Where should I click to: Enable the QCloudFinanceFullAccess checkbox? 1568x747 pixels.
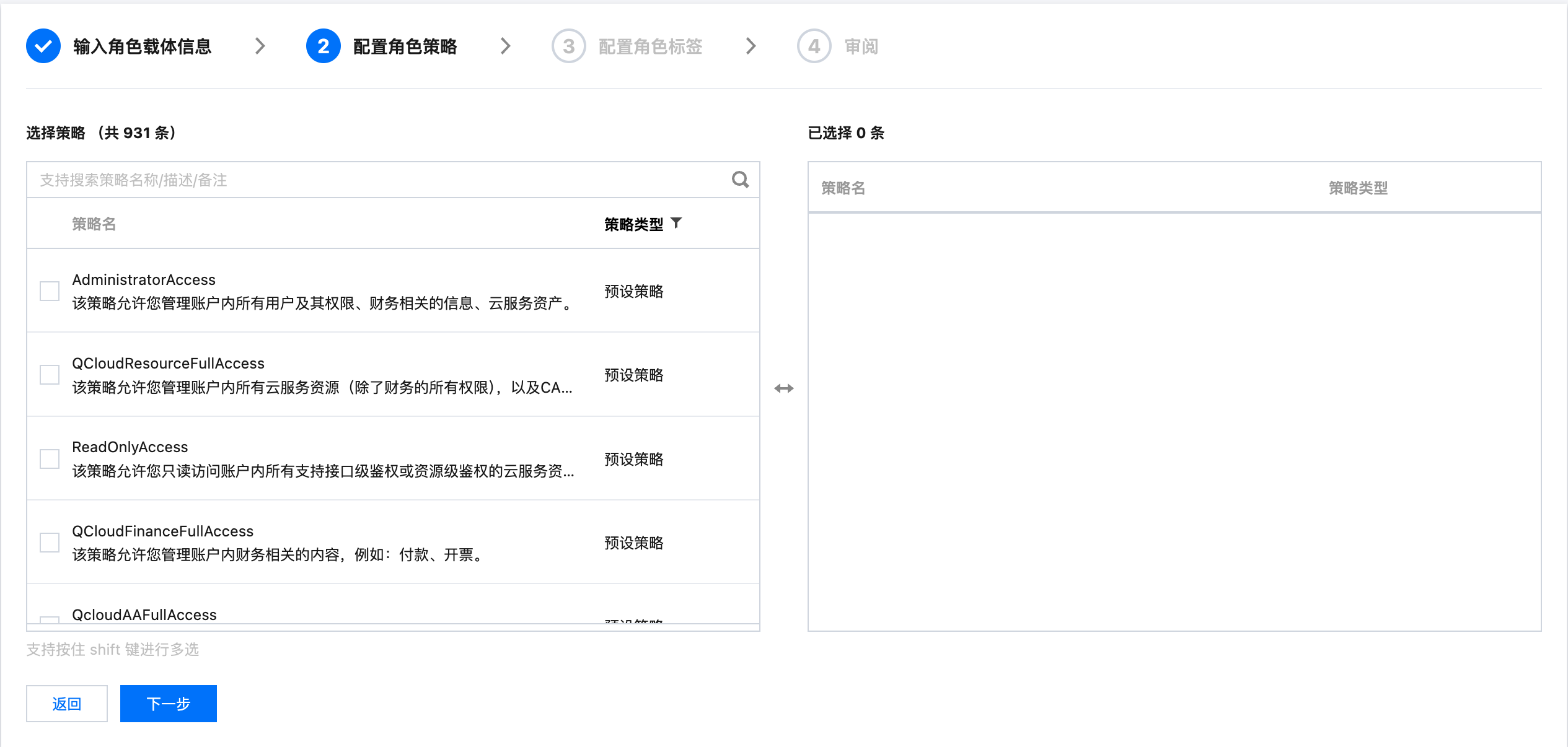click(x=50, y=543)
